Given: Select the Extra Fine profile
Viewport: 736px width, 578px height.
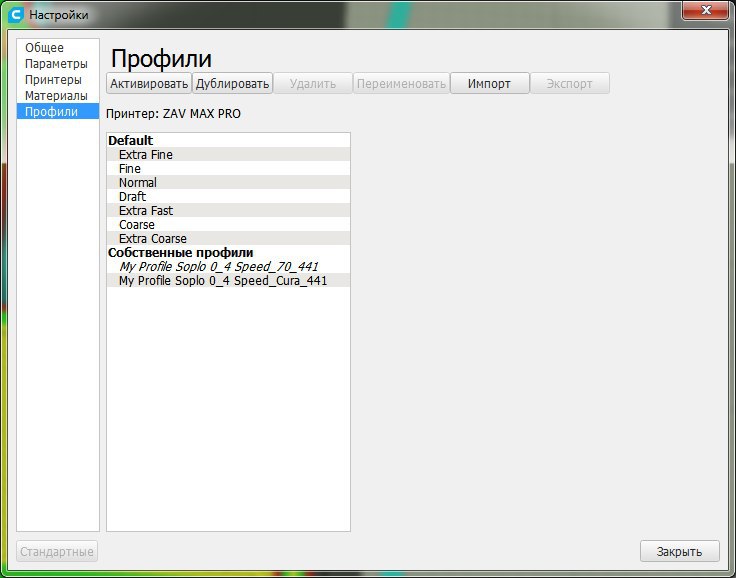Looking at the screenshot, I should coord(228,154).
